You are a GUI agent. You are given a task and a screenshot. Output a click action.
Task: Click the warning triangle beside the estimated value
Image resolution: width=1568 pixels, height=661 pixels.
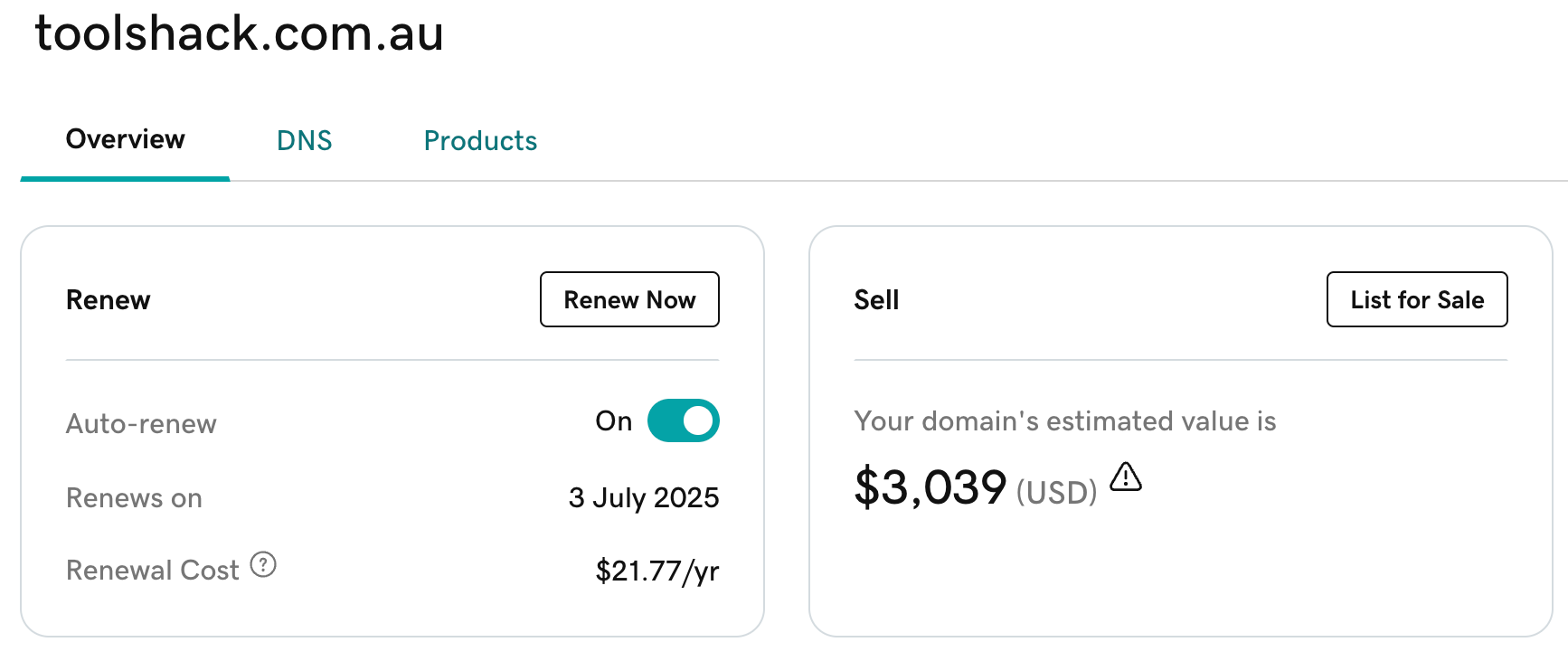click(x=1126, y=477)
